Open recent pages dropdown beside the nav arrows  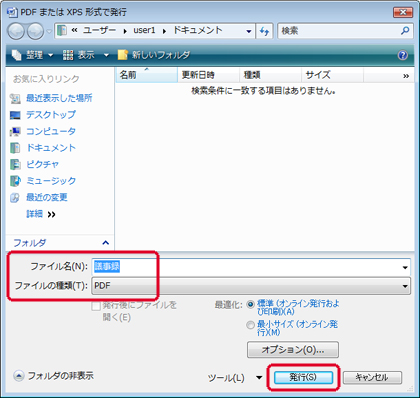[x=49, y=31]
